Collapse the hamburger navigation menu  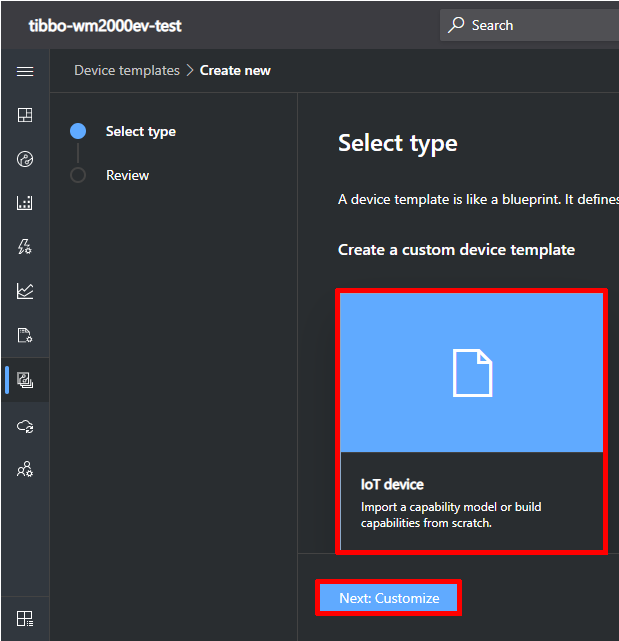25,71
